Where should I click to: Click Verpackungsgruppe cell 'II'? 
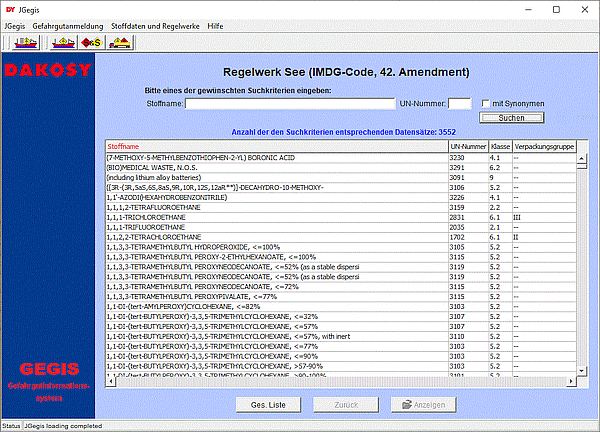tap(544, 237)
